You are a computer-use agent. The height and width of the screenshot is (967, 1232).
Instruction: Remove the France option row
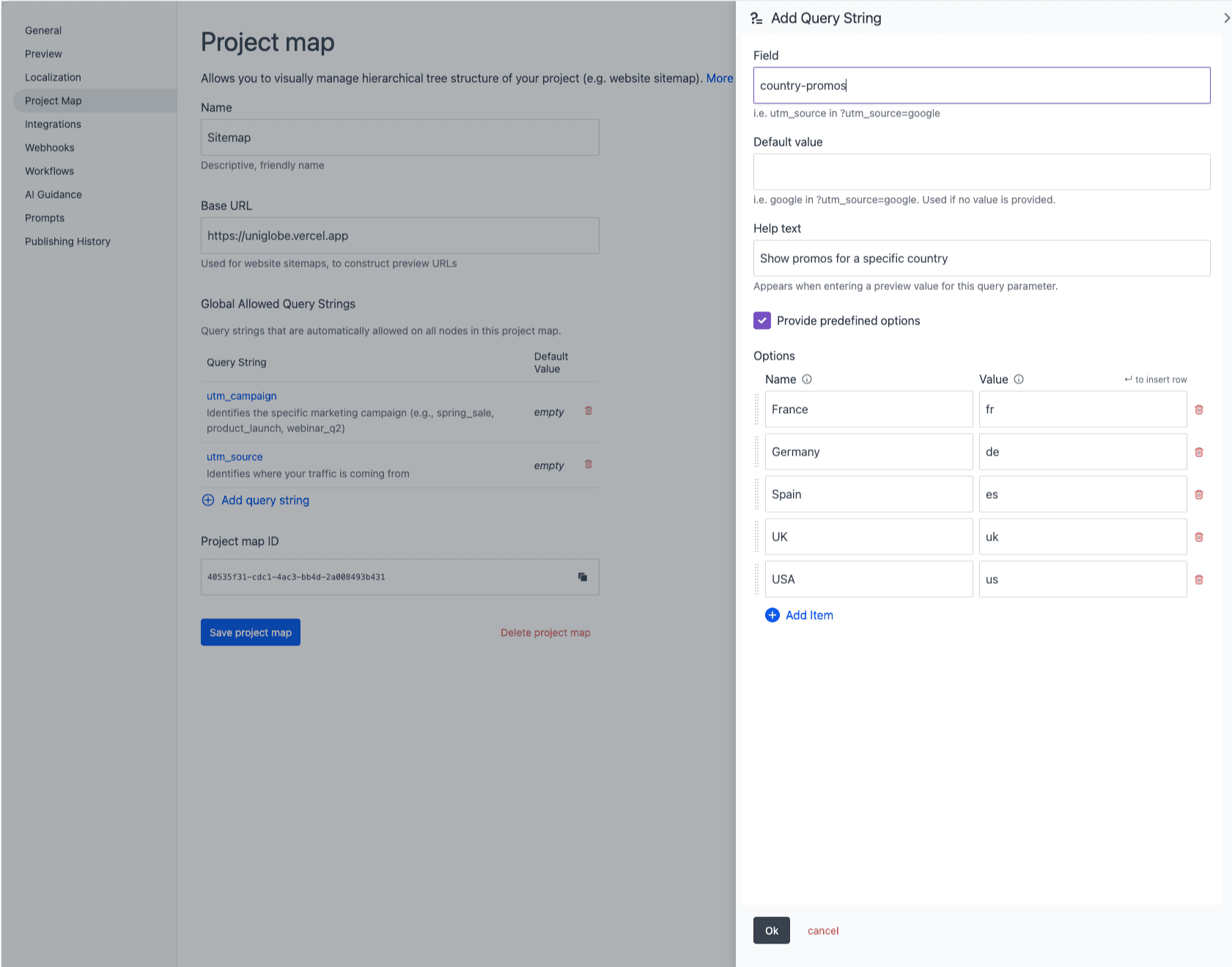coord(1200,410)
